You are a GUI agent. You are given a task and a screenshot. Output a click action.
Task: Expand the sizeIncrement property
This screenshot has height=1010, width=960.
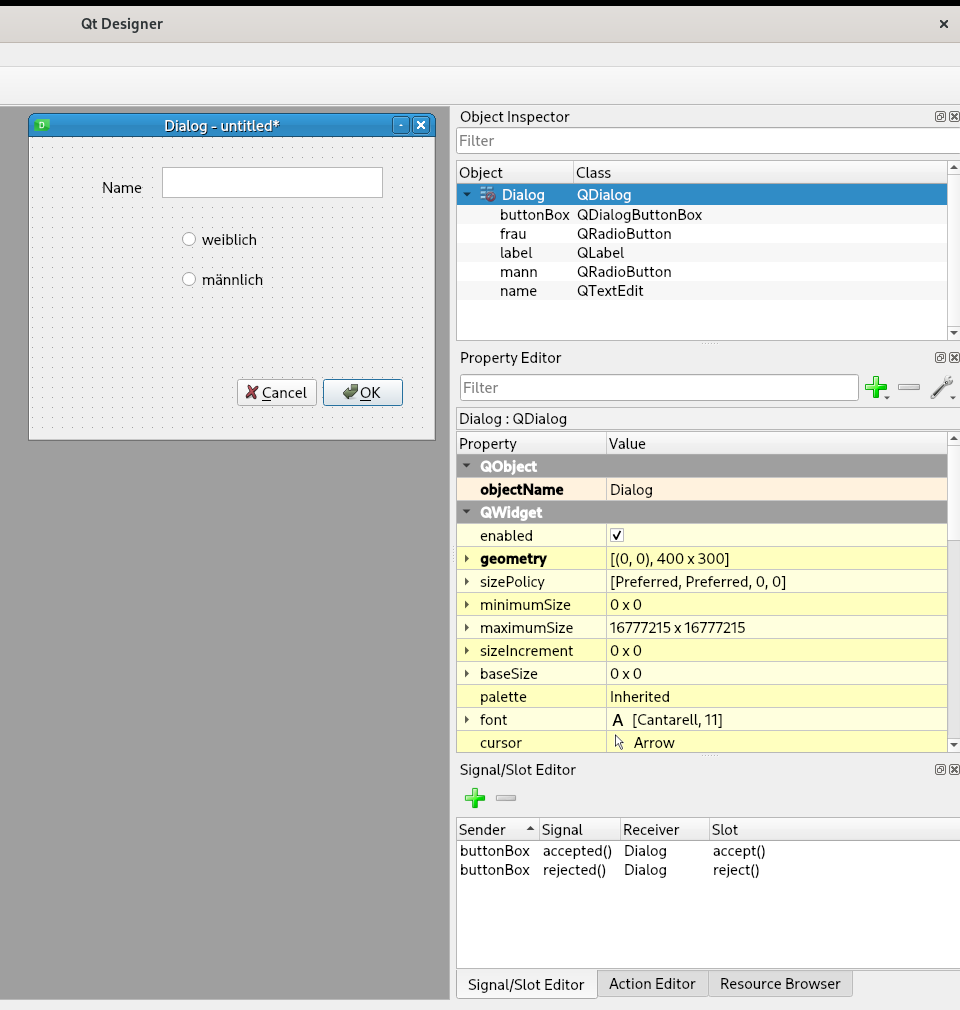point(467,651)
